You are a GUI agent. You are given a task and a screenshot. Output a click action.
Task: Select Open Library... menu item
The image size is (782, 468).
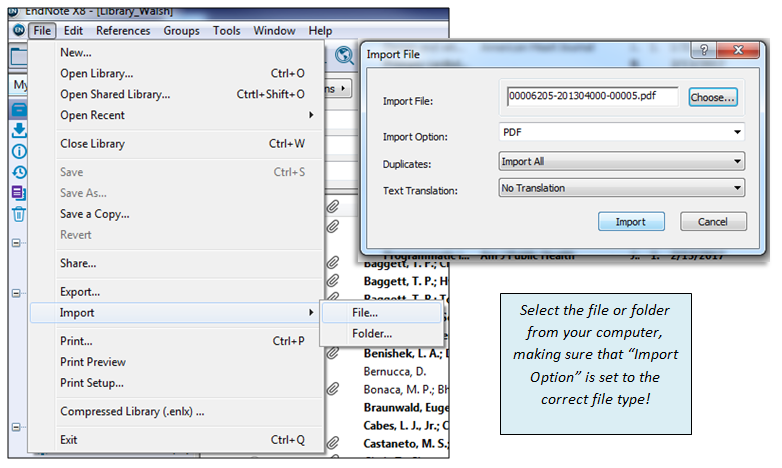click(177, 73)
